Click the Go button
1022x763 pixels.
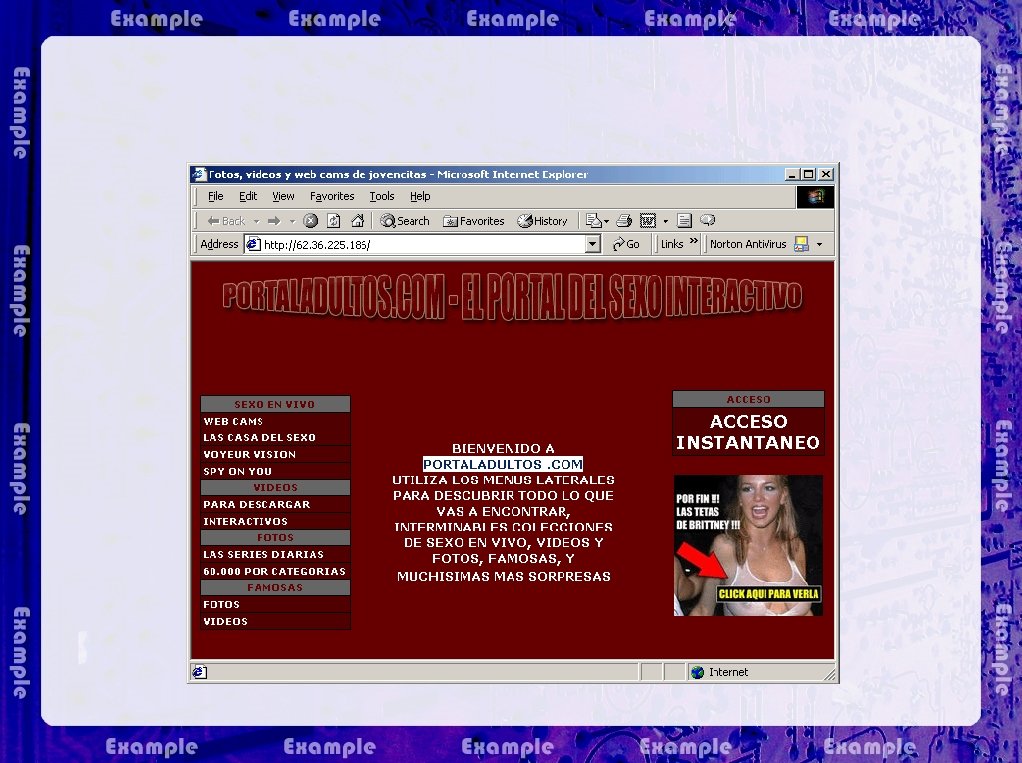(x=626, y=244)
